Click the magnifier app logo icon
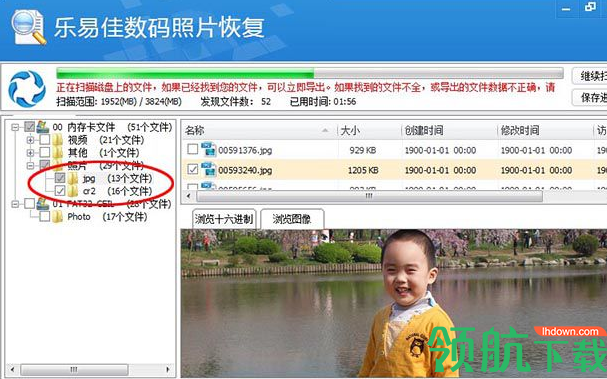607x379 pixels. pos(29,26)
